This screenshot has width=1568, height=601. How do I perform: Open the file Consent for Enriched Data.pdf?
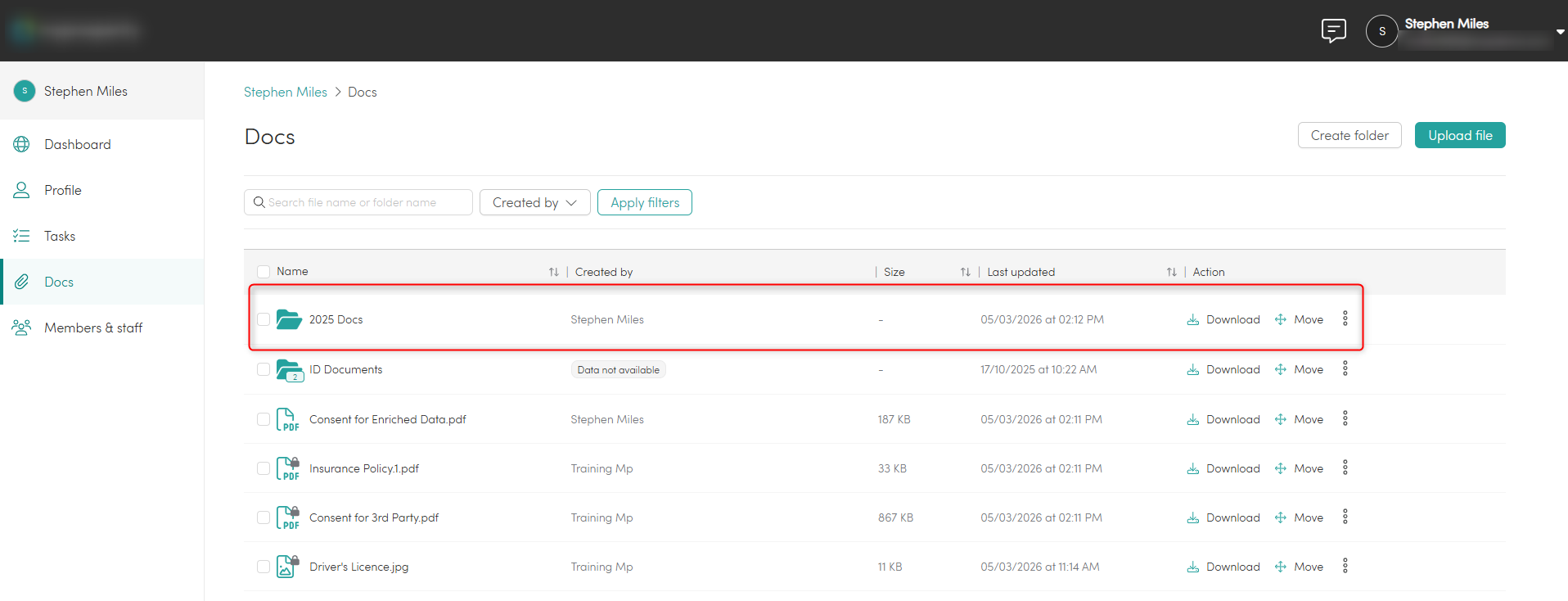coord(387,419)
